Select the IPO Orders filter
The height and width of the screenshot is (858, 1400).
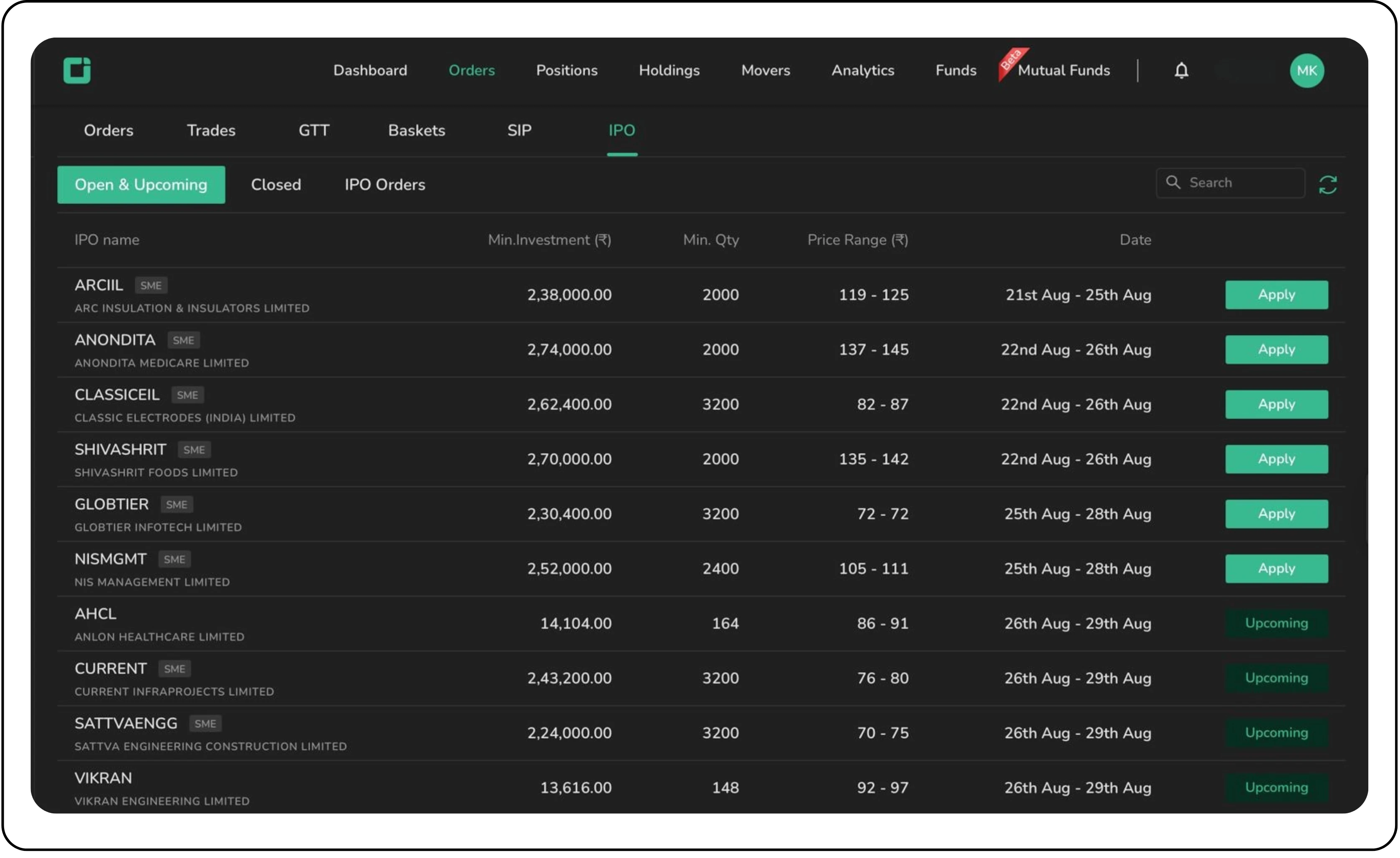pyautogui.click(x=385, y=184)
